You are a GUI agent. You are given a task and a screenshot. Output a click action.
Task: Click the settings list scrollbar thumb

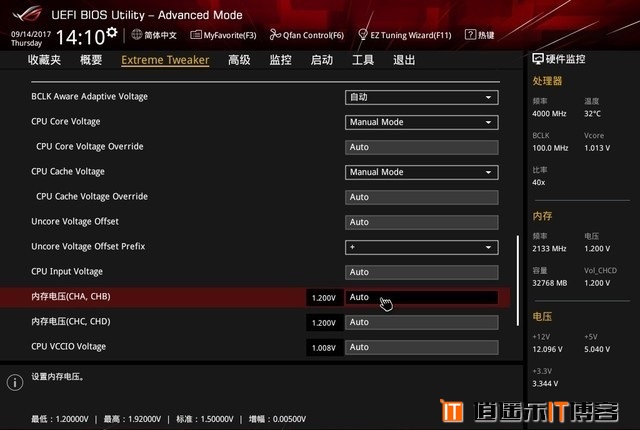point(518,280)
